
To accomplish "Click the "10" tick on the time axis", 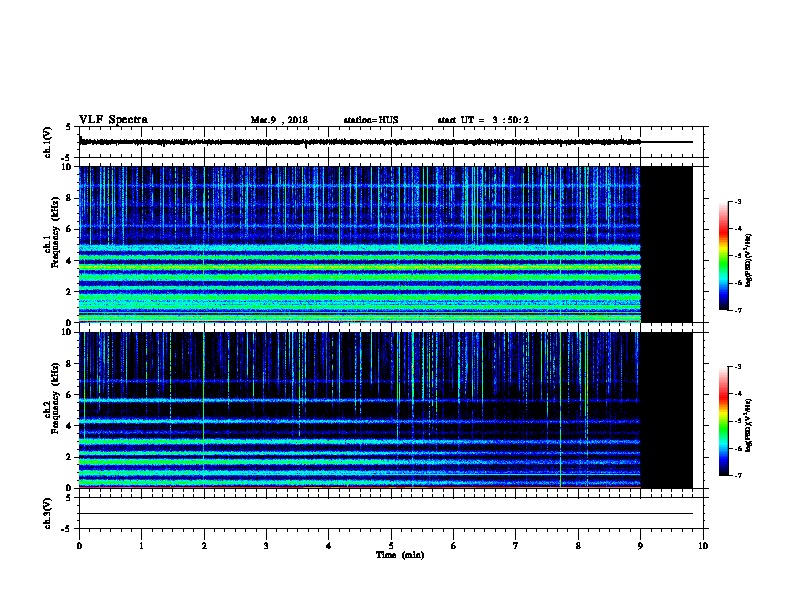I will point(703,546).
